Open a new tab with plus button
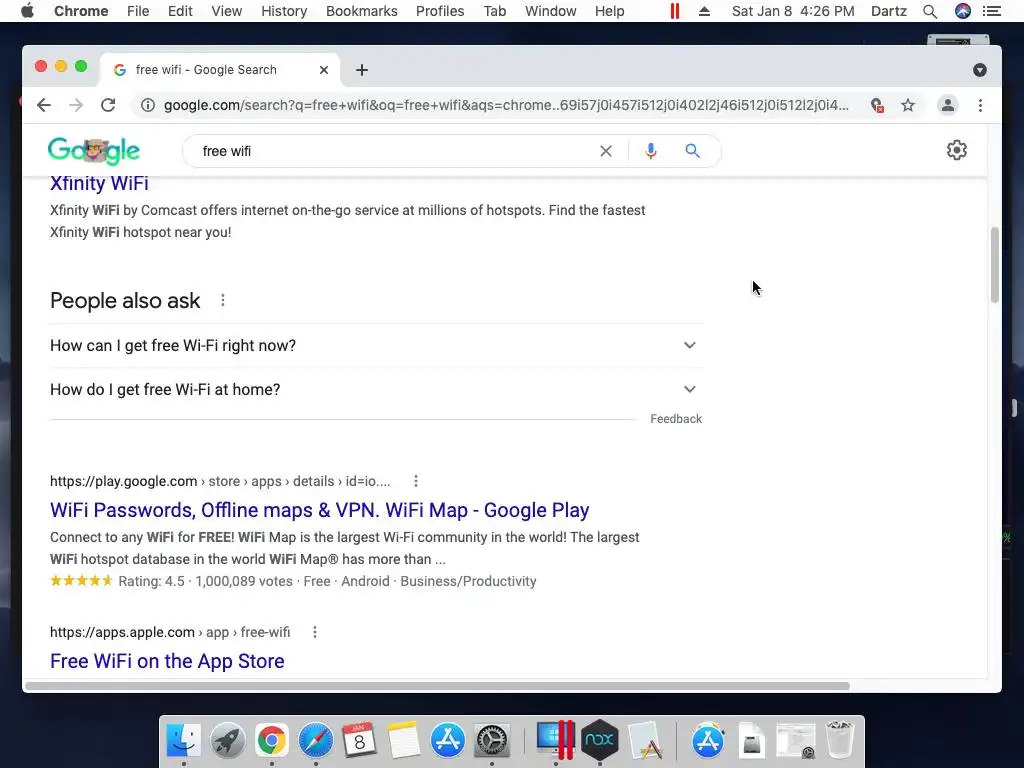 (x=362, y=70)
